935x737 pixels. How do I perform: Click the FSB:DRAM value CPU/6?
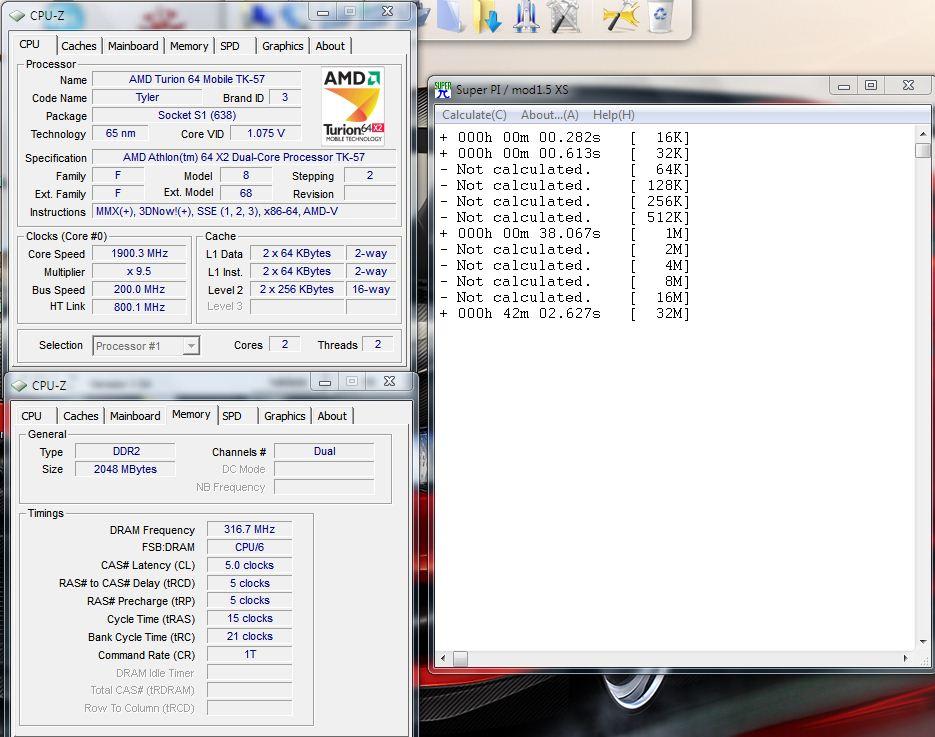(x=249, y=547)
